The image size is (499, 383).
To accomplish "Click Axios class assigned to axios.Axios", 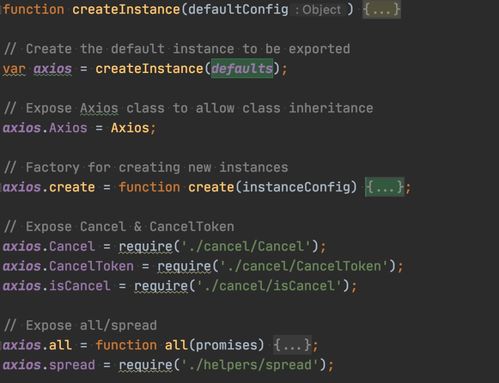I will coord(130,128).
